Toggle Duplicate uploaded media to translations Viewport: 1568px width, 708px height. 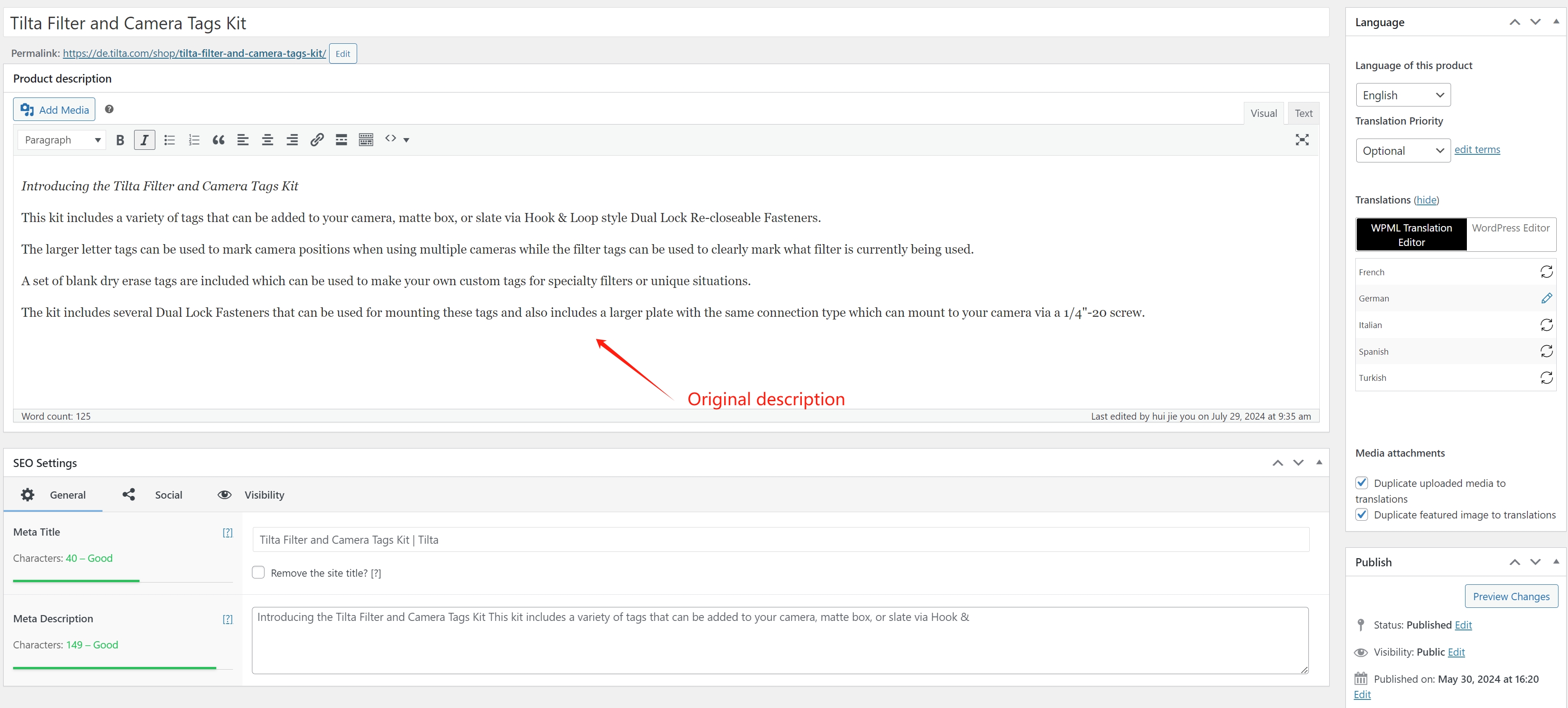1362,482
